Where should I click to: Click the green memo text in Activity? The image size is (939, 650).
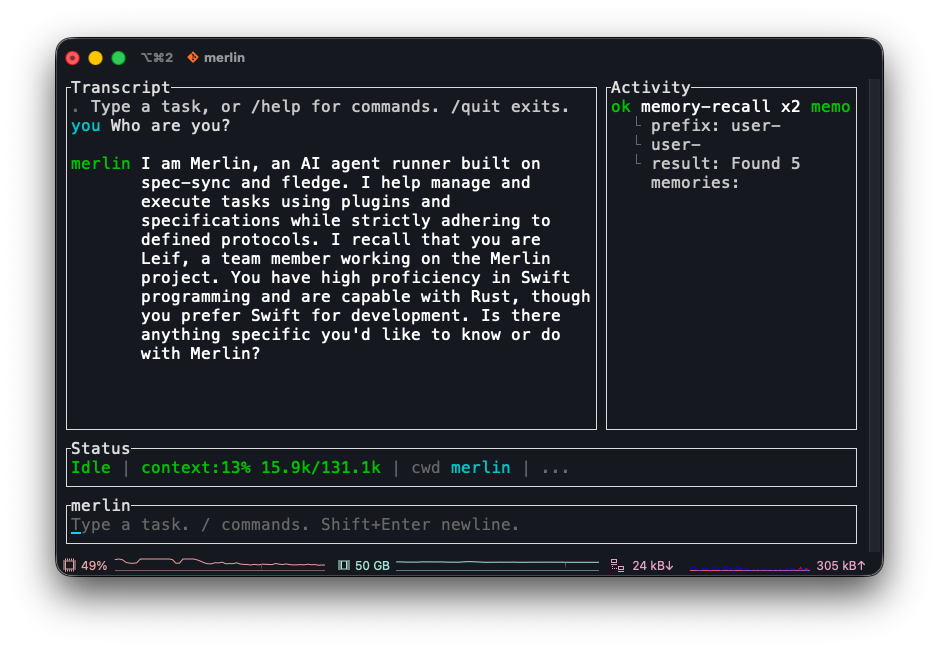(831, 107)
